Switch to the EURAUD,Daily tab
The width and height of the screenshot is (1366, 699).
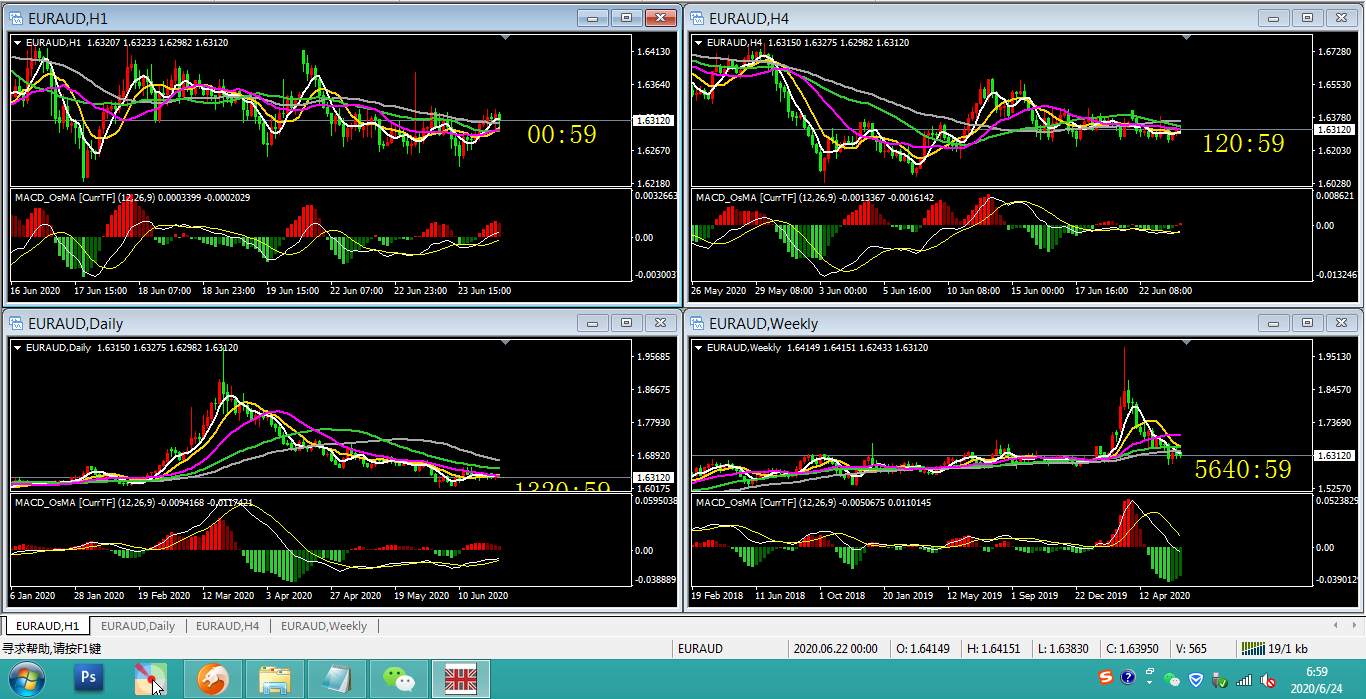(138, 626)
